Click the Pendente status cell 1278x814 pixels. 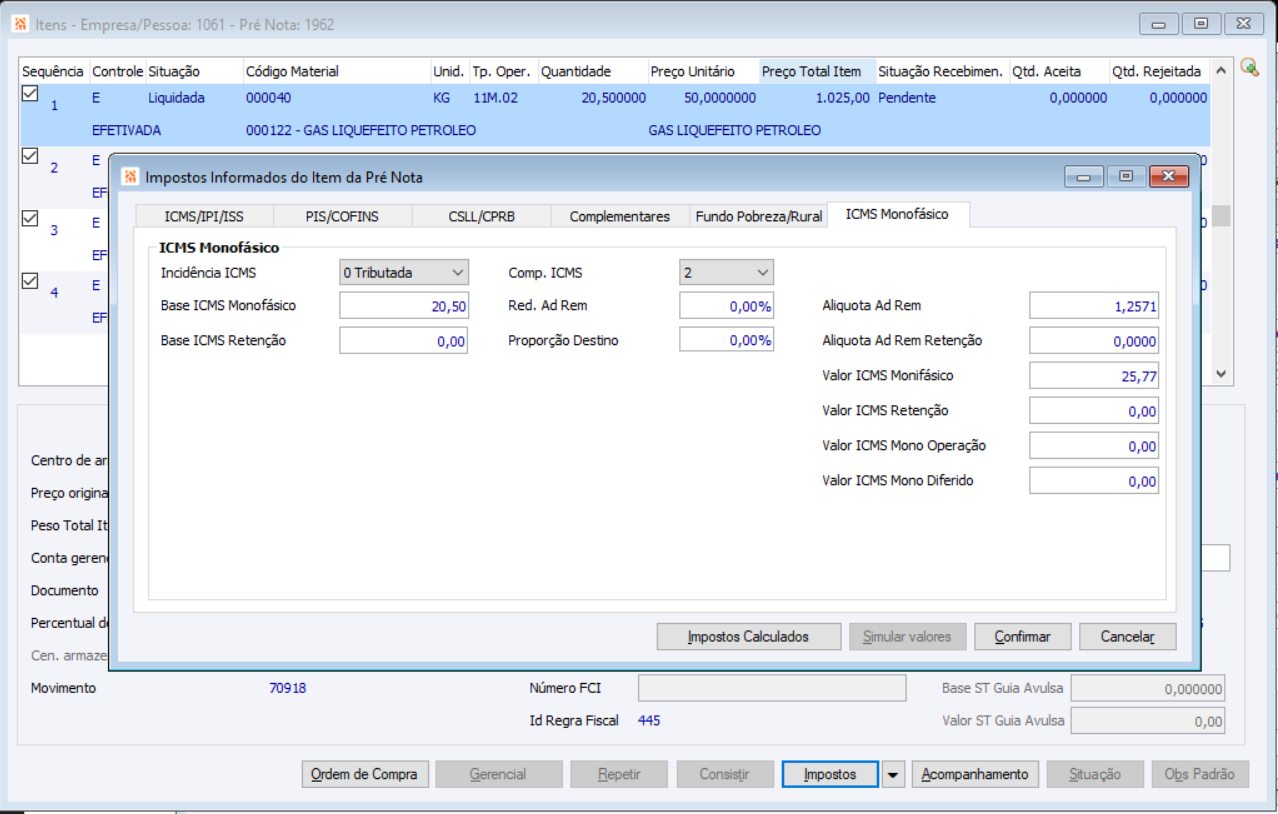click(908, 98)
